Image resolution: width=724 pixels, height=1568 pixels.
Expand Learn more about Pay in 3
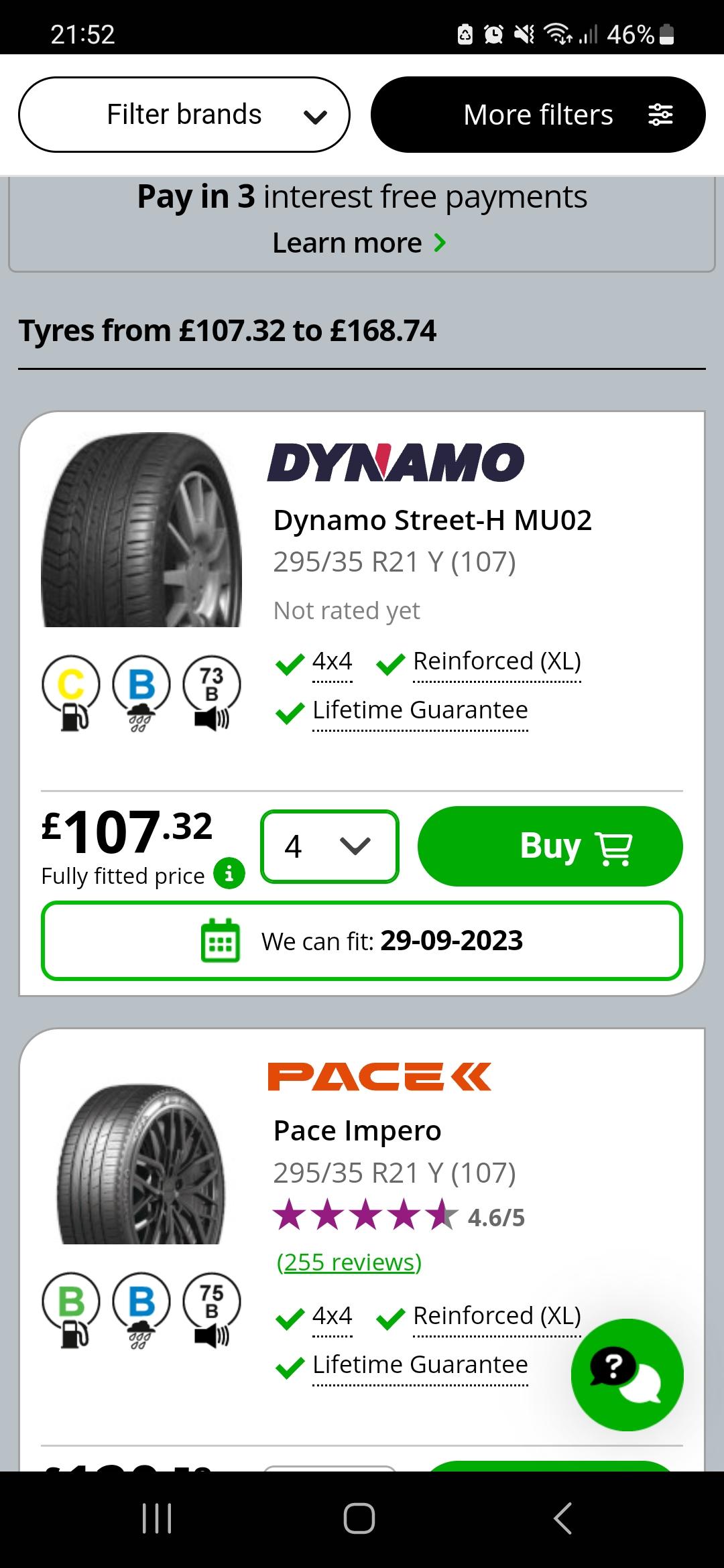[359, 243]
